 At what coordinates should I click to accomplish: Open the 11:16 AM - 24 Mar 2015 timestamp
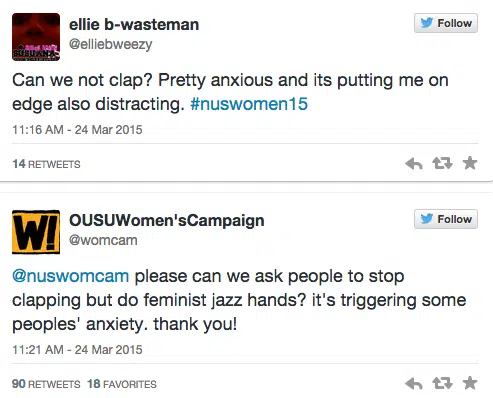pos(77,130)
